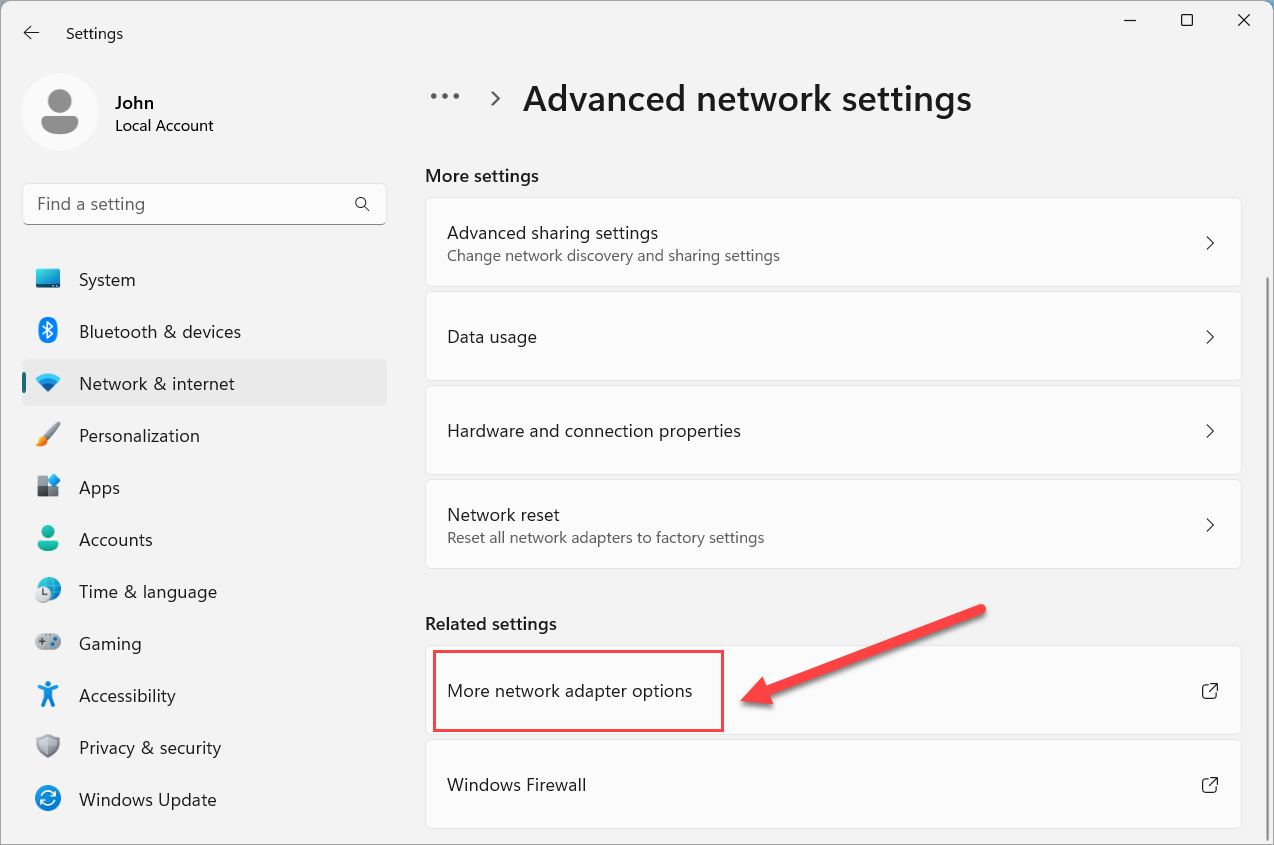The height and width of the screenshot is (845, 1274).
Task: Click inside the Find a setting search box
Action: (180, 203)
